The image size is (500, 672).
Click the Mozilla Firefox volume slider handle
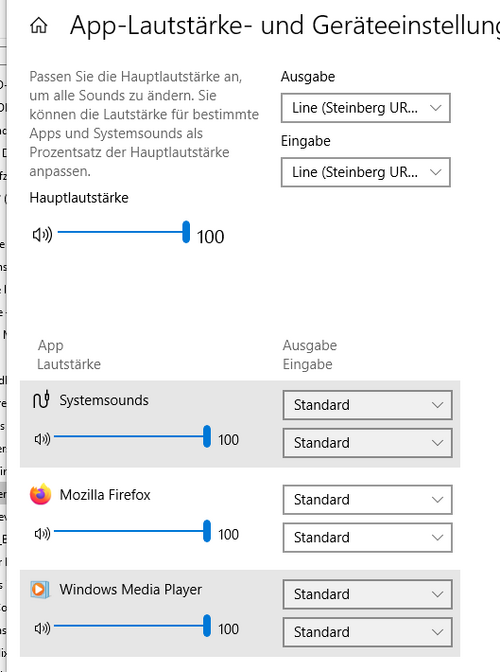tap(207, 531)
